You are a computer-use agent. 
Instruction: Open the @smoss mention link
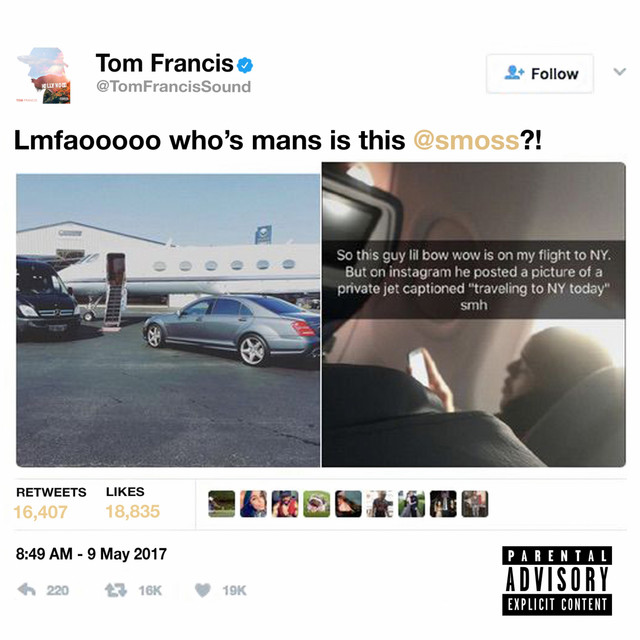click(x=466, y=140)
